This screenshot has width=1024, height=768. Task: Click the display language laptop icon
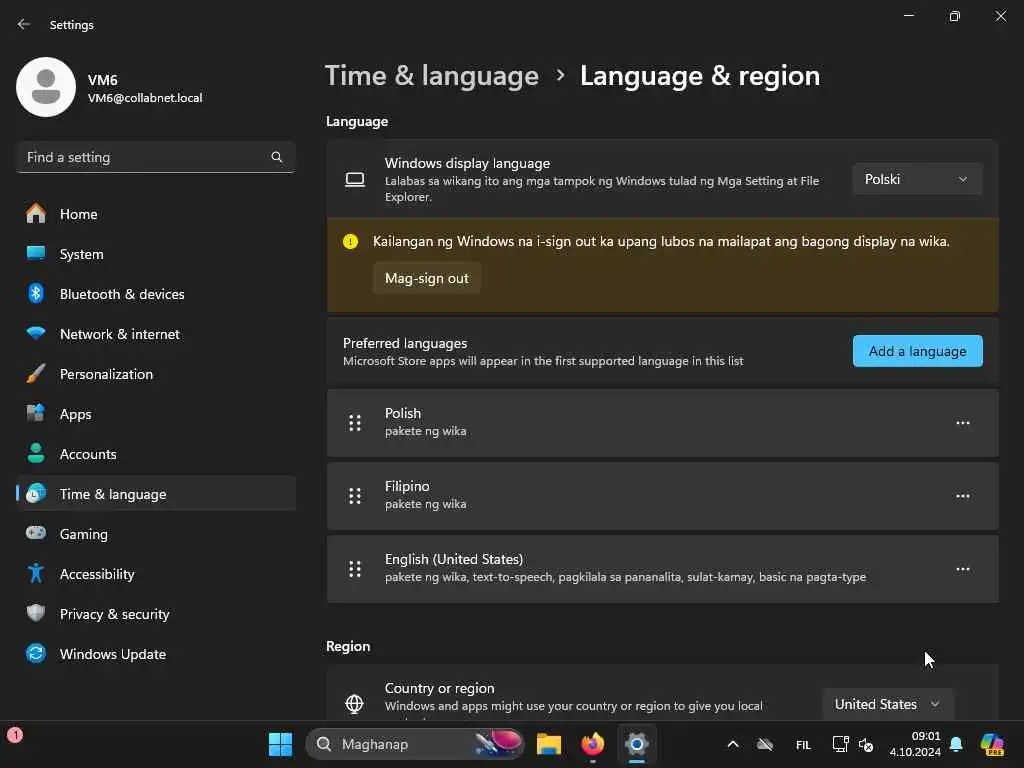pyautogui.click(x=355, y=180)
